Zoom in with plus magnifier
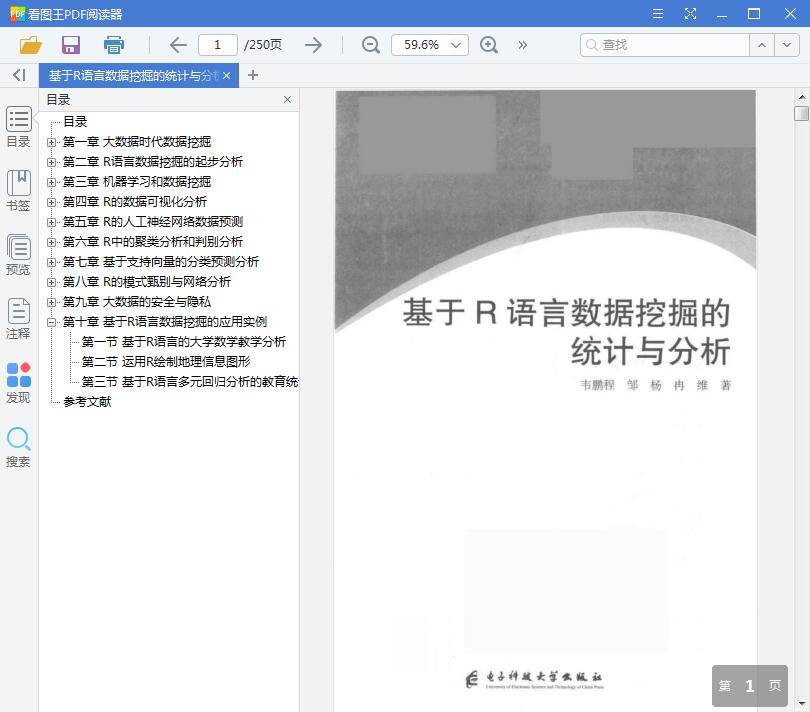This screenshot has height=712, width=810. [x=489, y=45]
